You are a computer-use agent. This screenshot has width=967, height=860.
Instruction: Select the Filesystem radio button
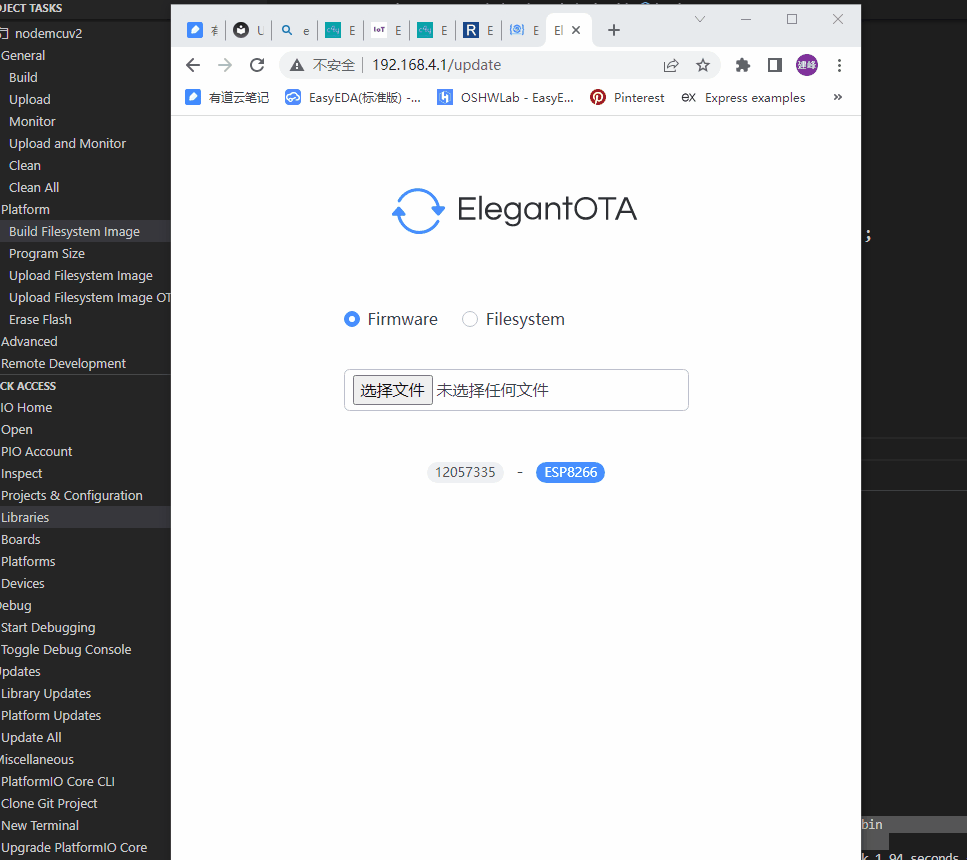click(470, 319)
